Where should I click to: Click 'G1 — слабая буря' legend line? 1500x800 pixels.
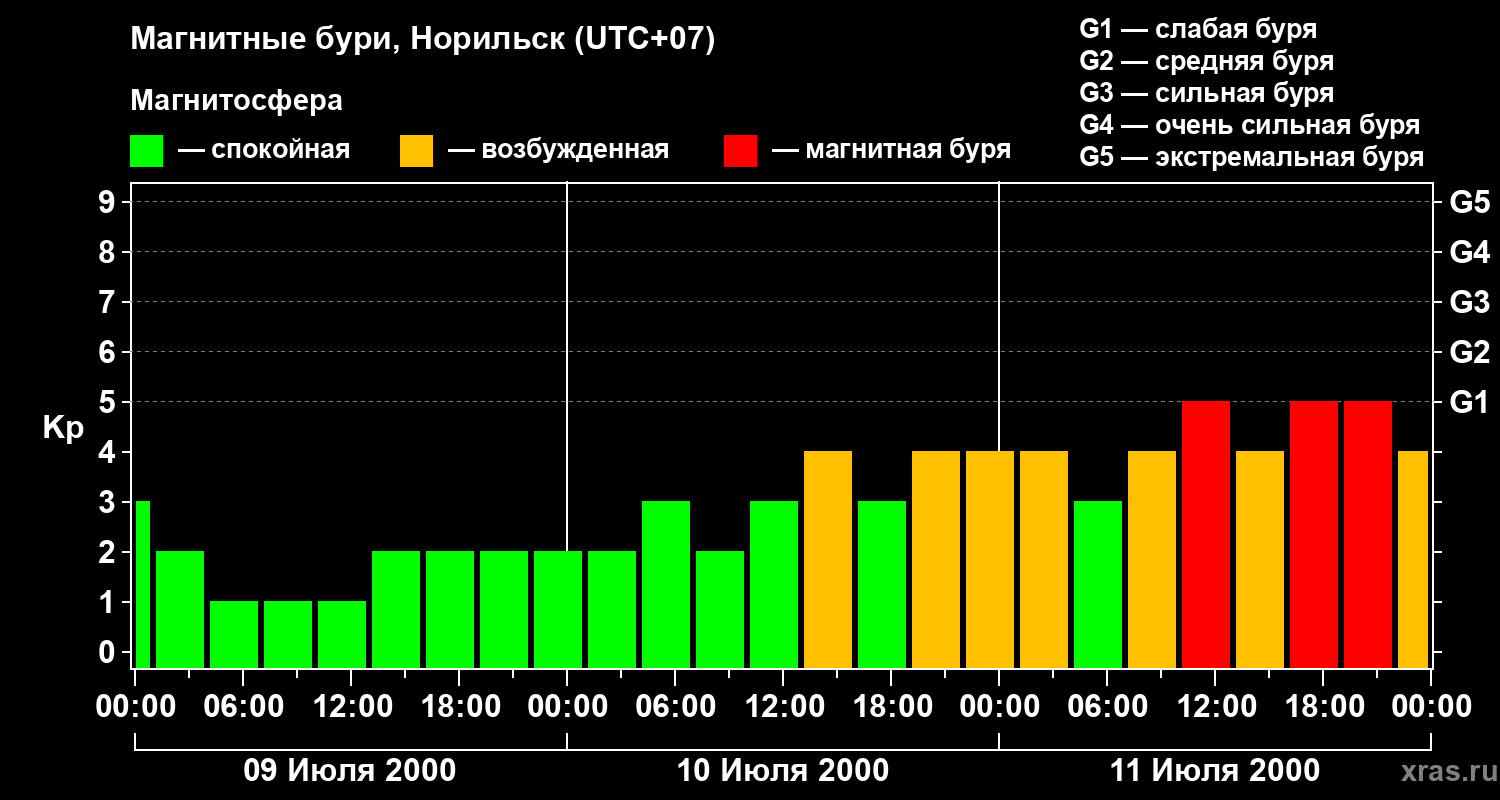pyautogui.click(x=1198, y=28)
